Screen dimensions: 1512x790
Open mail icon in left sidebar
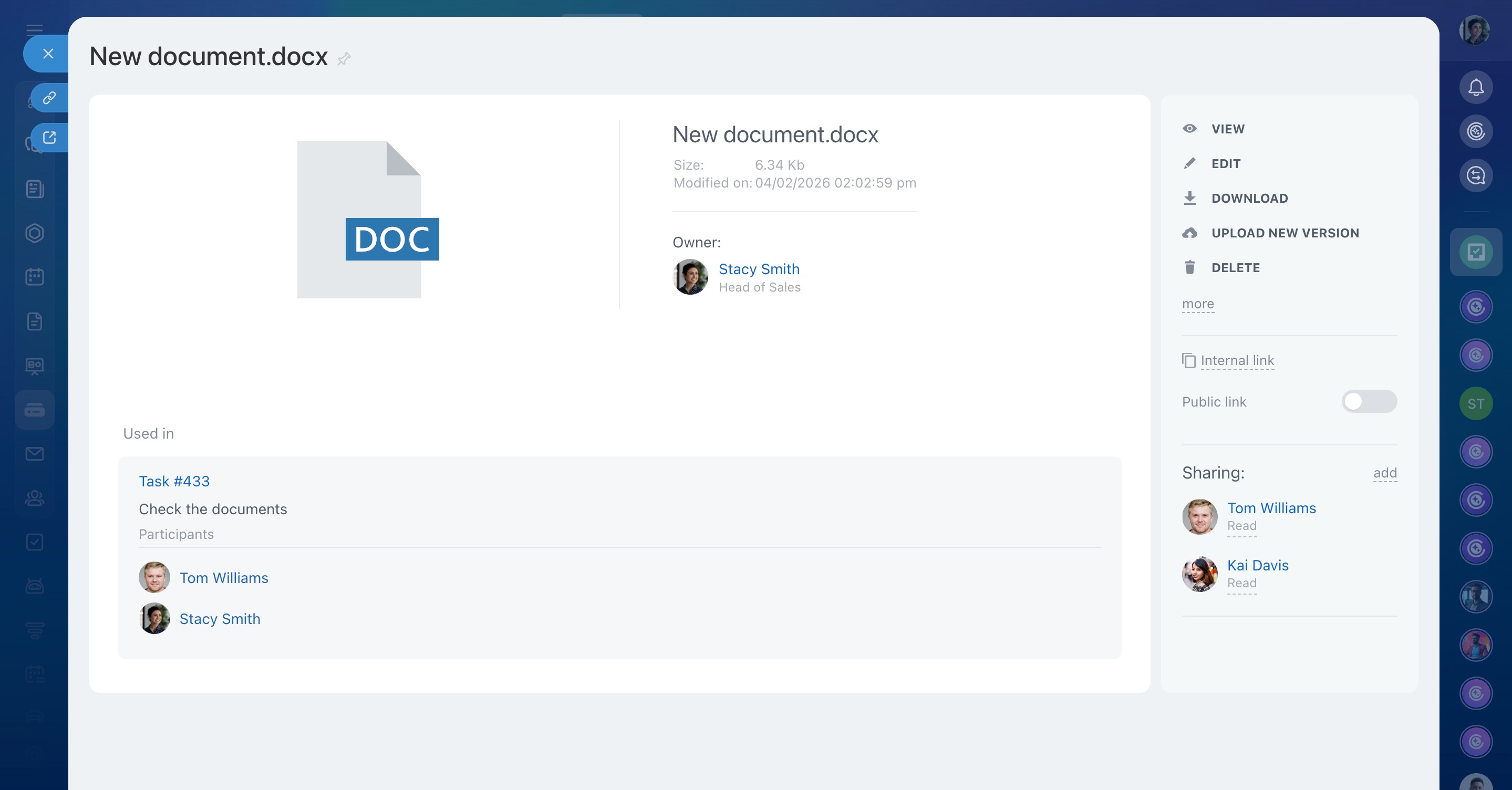coord(35,454)
